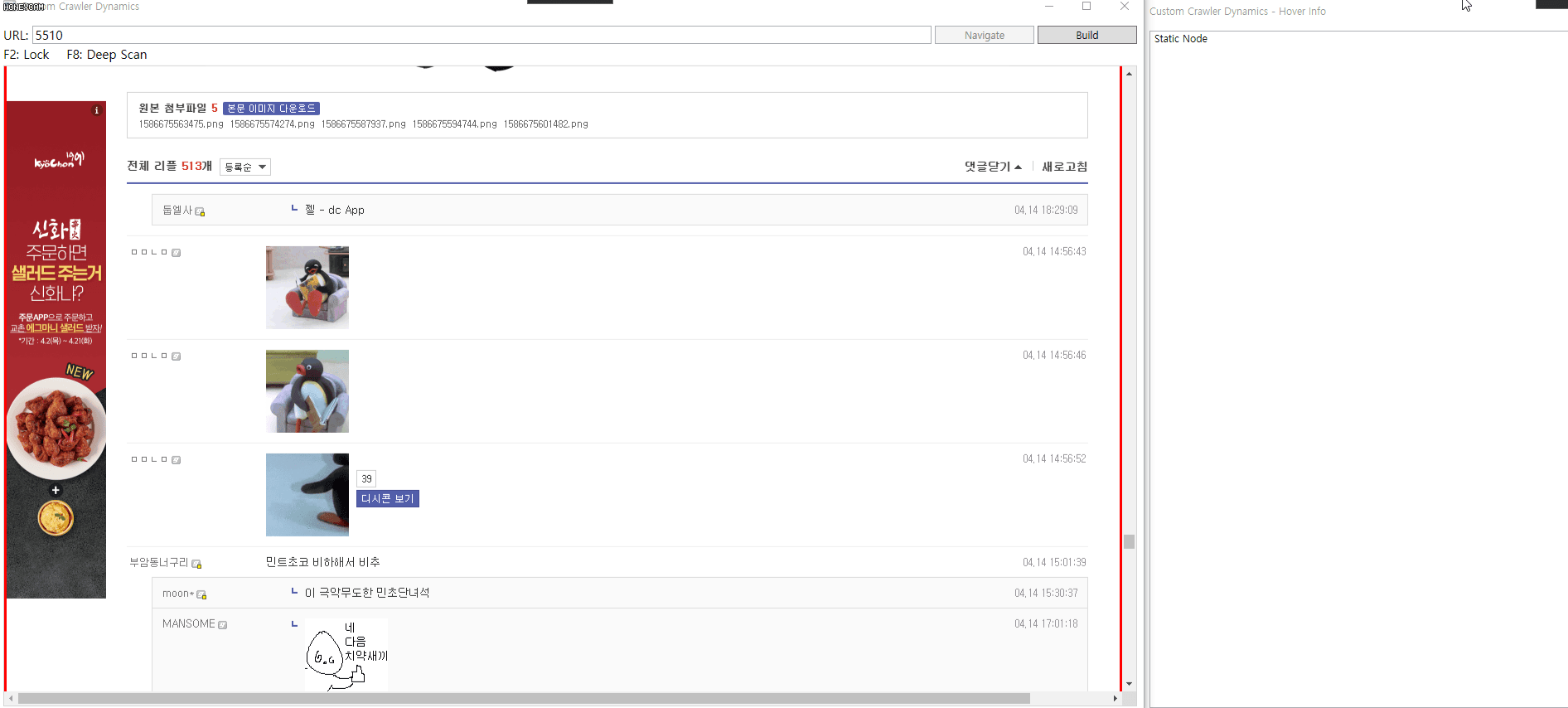Click the timestamp 04.14 18:29:09
The image size is (1568, 708).
1046,210
